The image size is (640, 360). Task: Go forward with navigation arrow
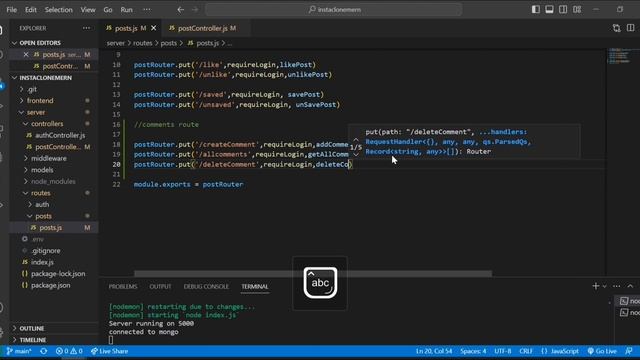195,9
